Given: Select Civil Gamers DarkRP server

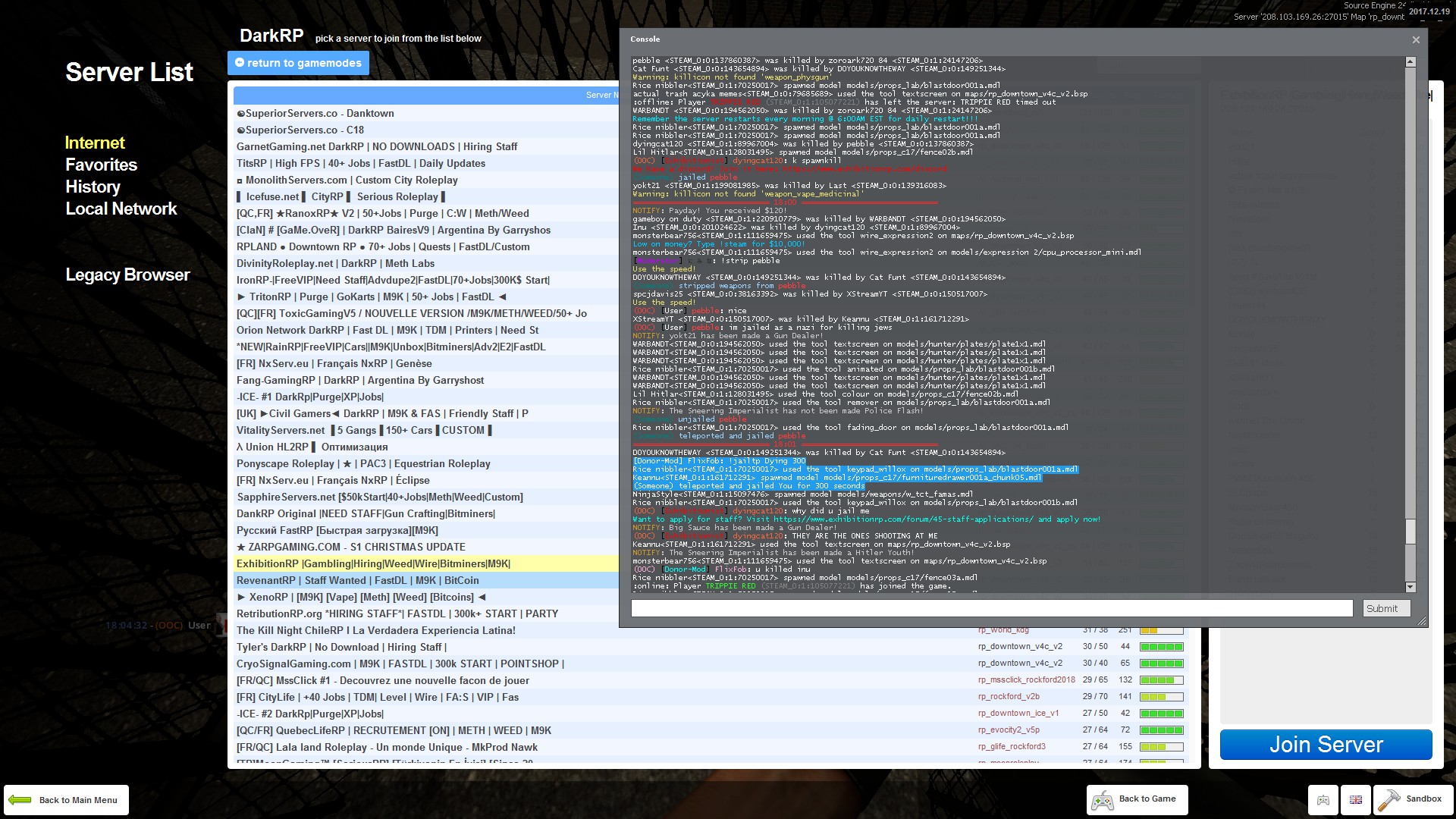Looking at the screenshot, I should point(426,413).
